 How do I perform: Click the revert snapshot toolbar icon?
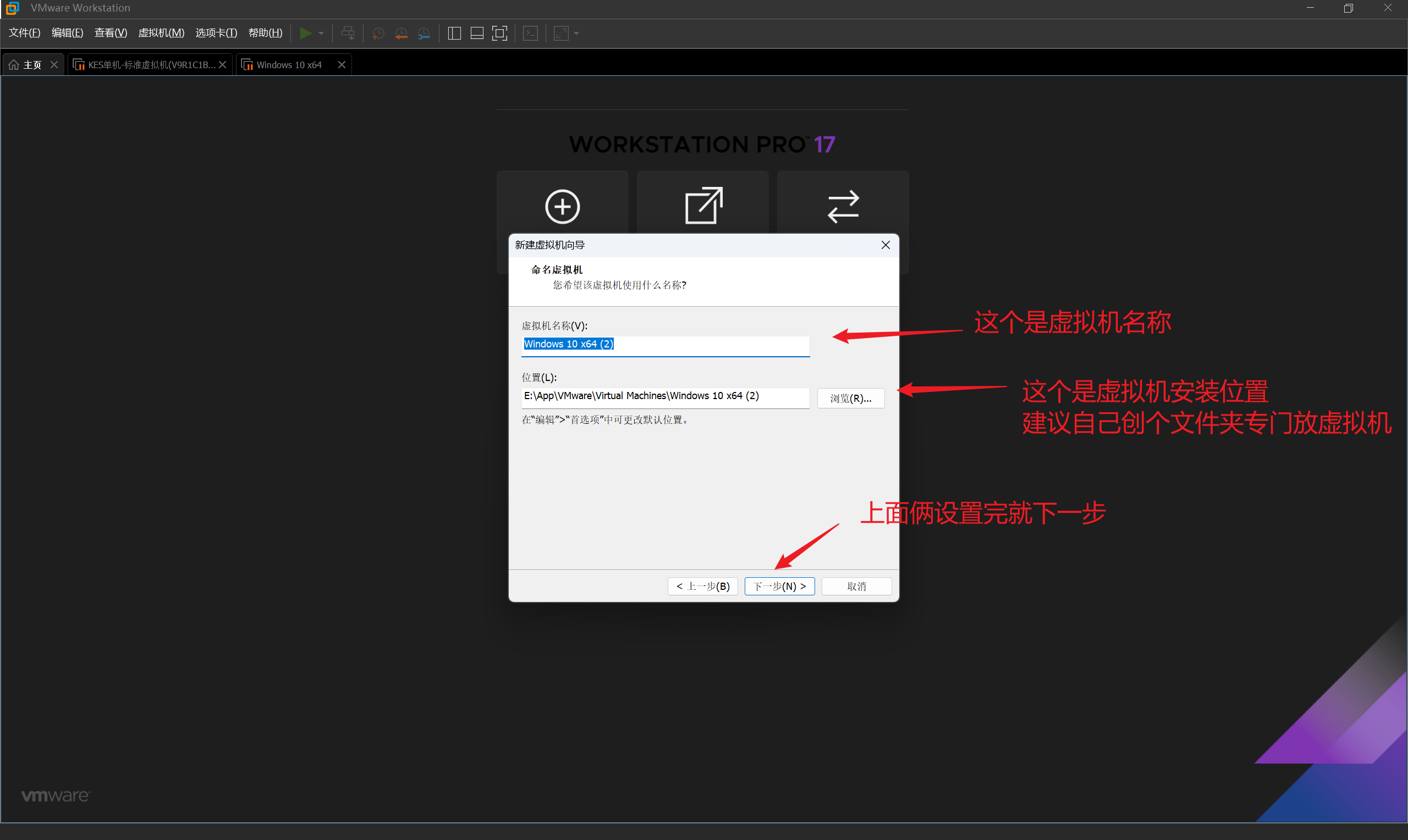point(401,34)
